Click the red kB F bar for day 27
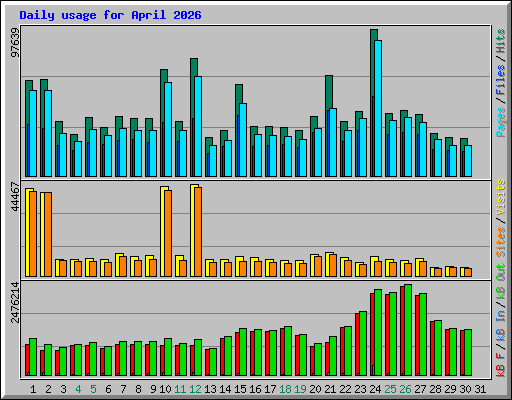 tap(417, 335)
